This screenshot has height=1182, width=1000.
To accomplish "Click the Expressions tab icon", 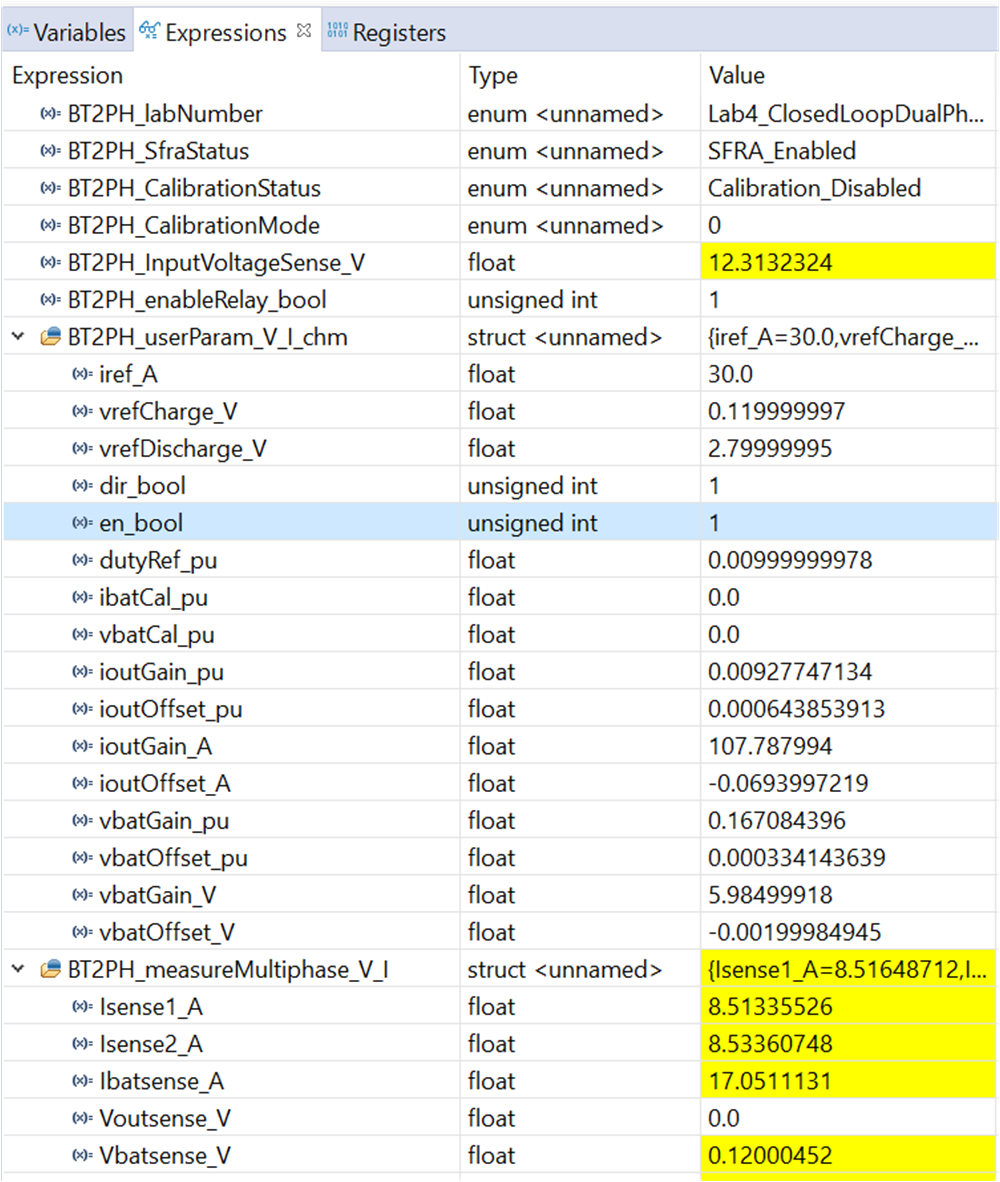I will pos(153,31).
